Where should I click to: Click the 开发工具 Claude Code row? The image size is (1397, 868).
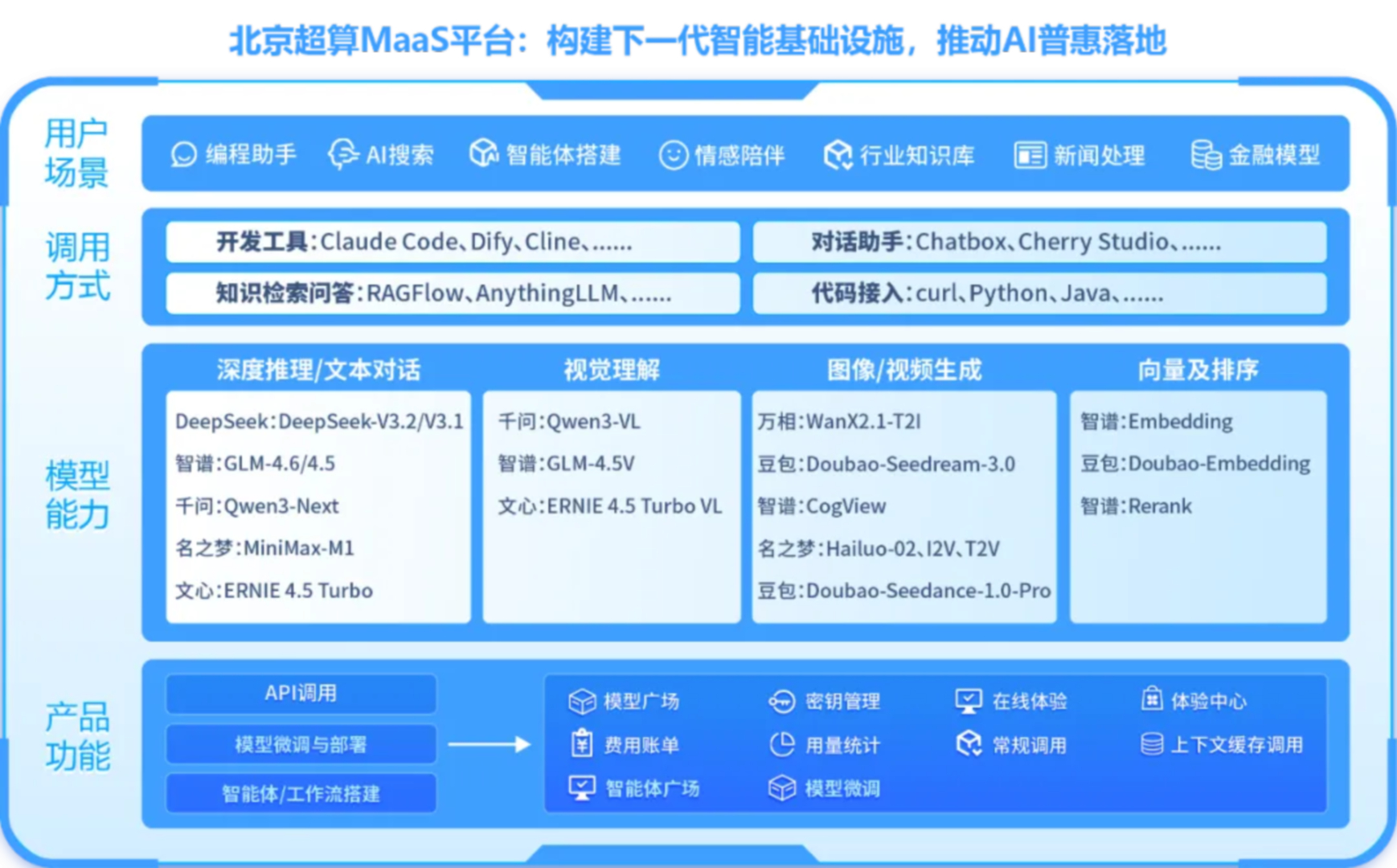(453, 242)
